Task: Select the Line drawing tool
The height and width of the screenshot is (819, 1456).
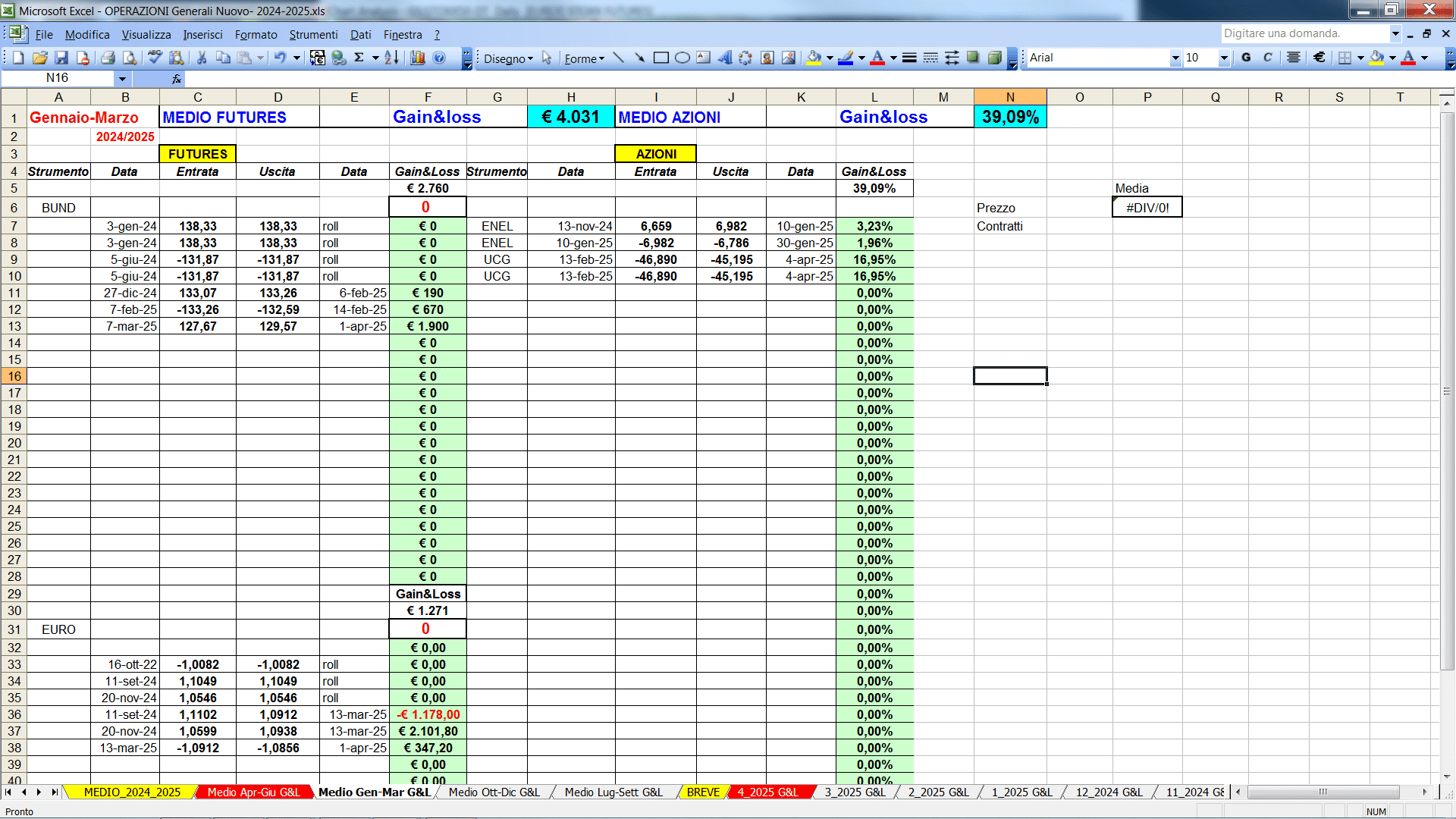Action: 619,58
